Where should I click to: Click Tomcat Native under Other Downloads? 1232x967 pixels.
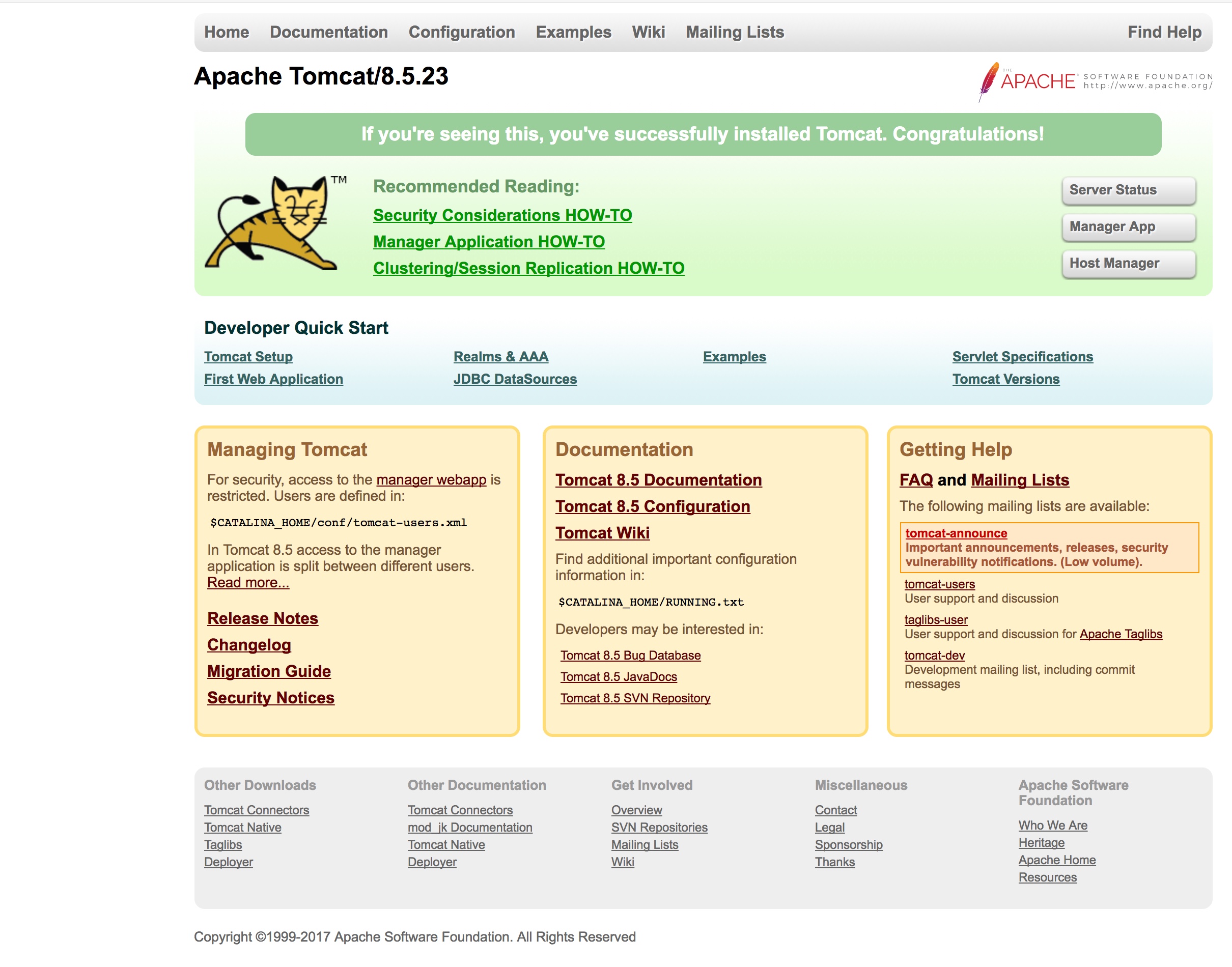pos(243,828)
